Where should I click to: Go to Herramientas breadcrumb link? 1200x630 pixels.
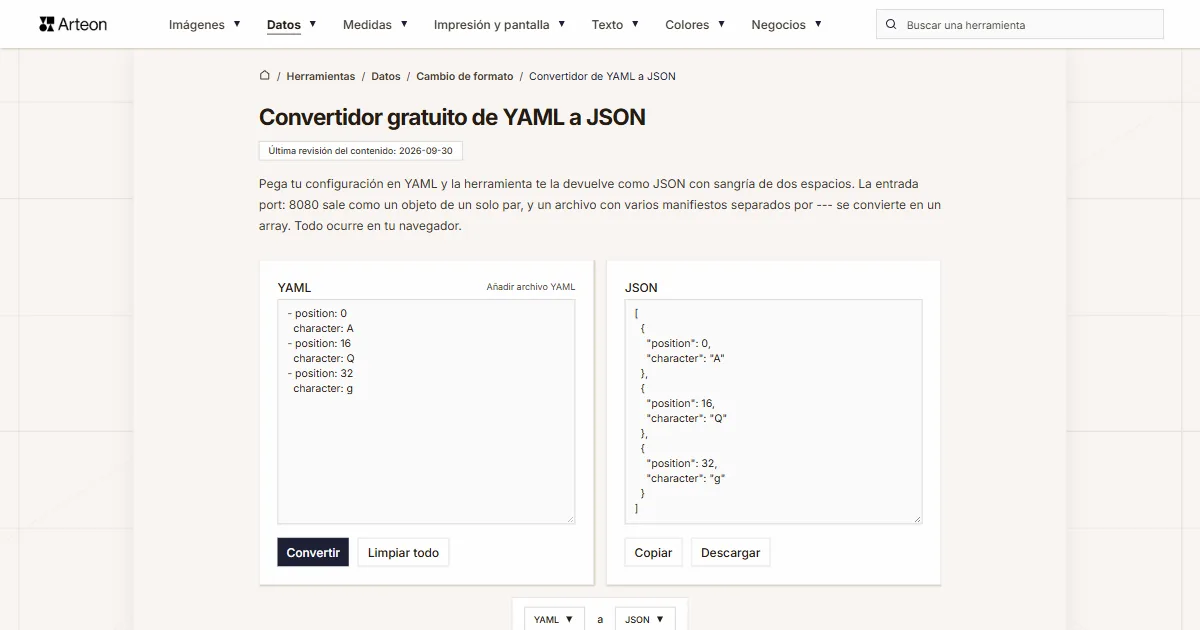[320, 76]
